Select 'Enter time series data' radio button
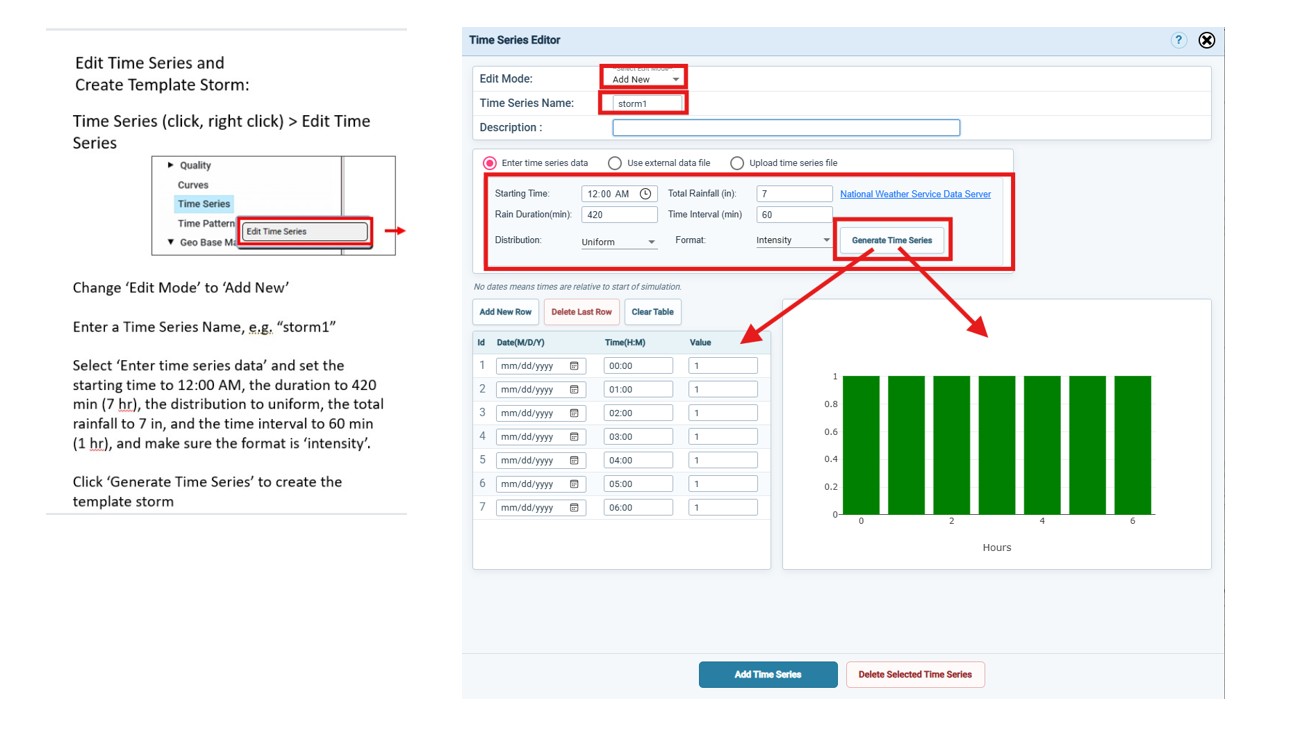 (x=490, y=163)
